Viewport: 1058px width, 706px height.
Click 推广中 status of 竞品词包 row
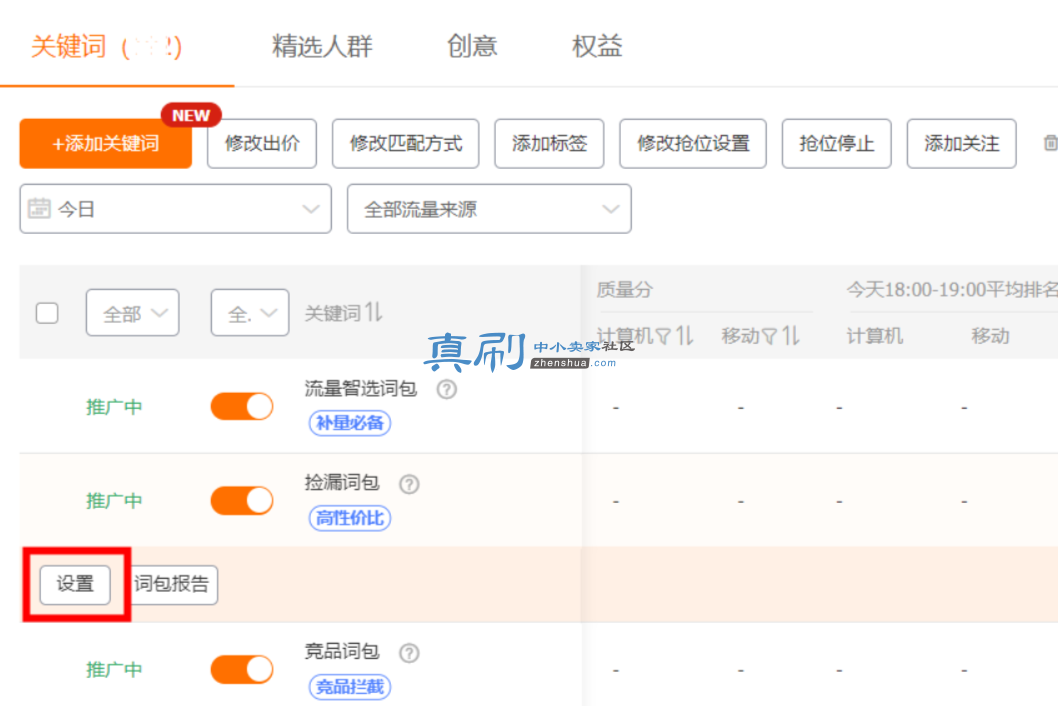click(x=114, y=670)
